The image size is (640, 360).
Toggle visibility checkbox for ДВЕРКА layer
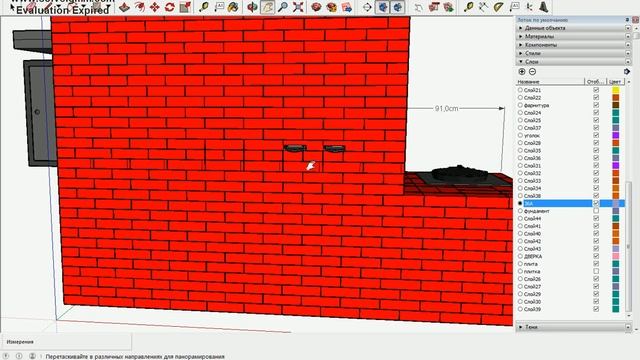(596, 256)
